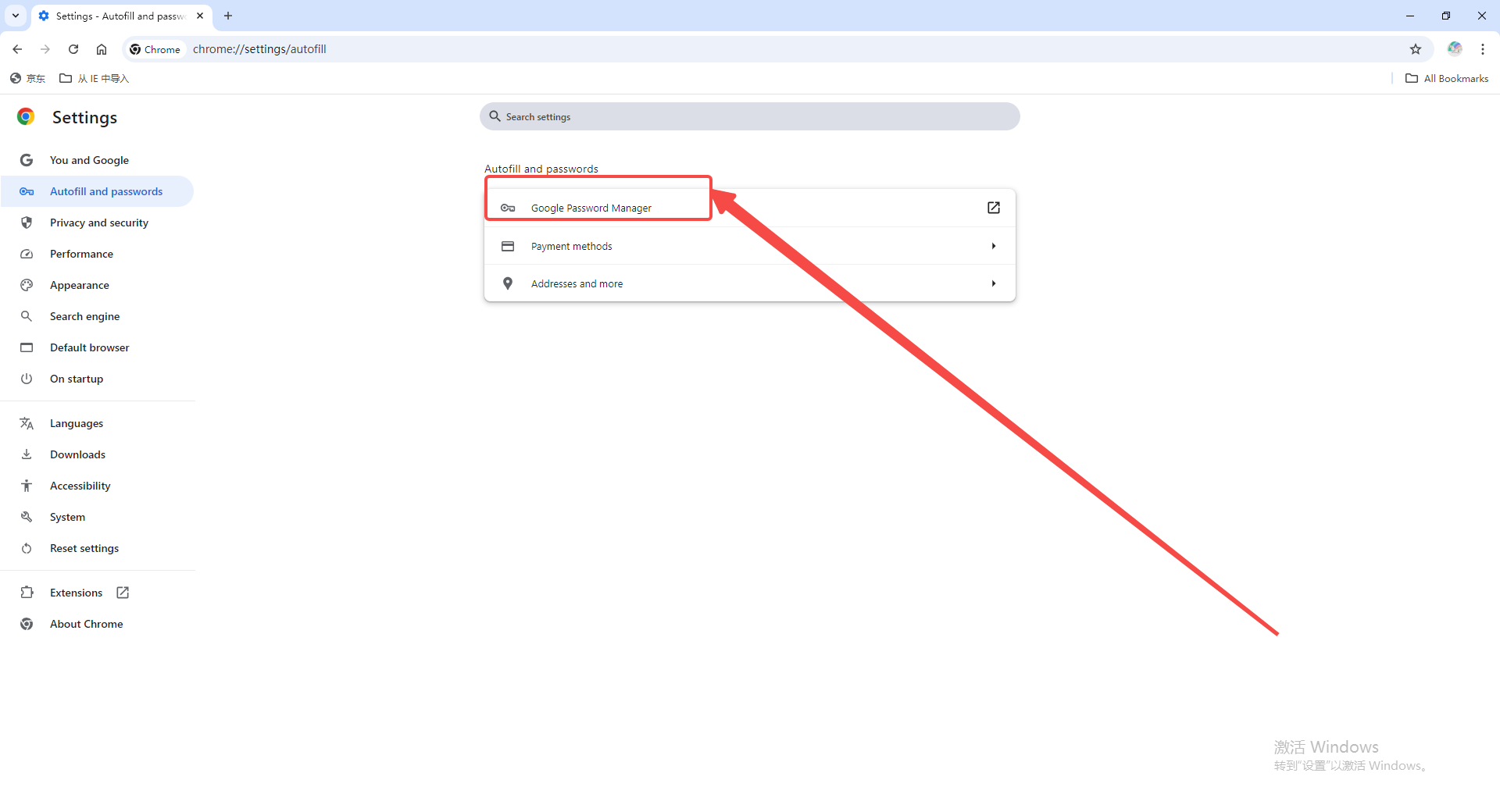Screen dimensions: 1500x812
Task: Click the Search settings field
Action: coord(749,116)
